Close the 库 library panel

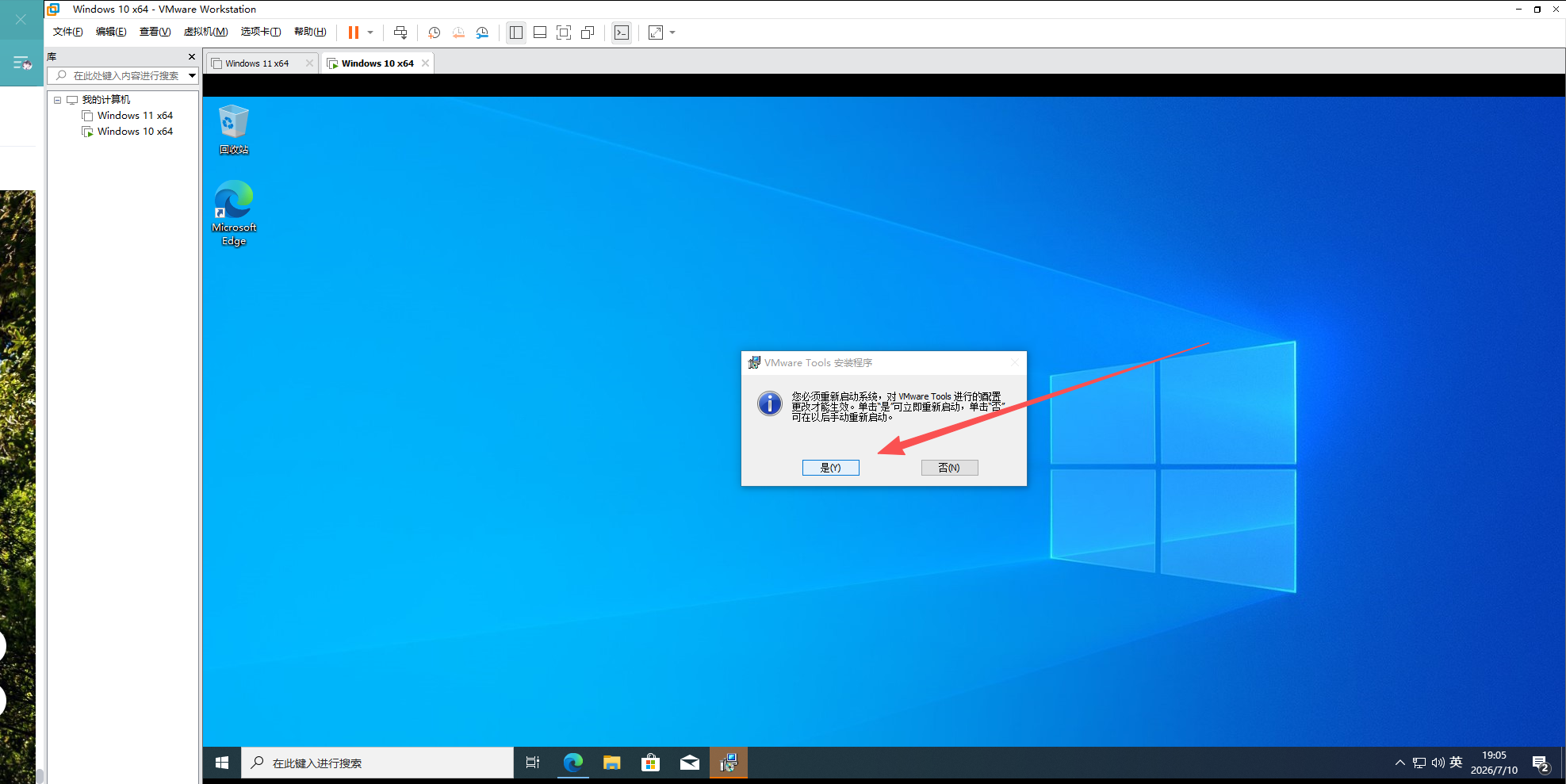pos(192,57)
